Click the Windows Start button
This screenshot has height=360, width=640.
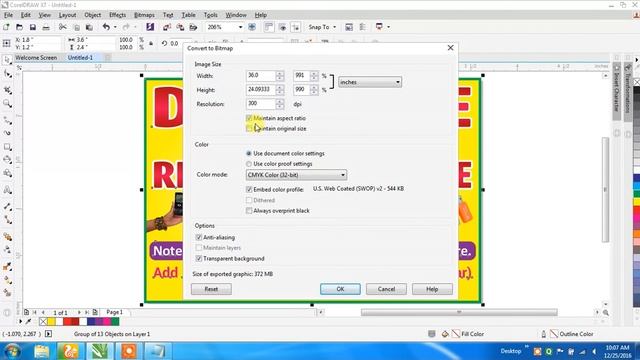pyautogui.click(x=12, y=351)
